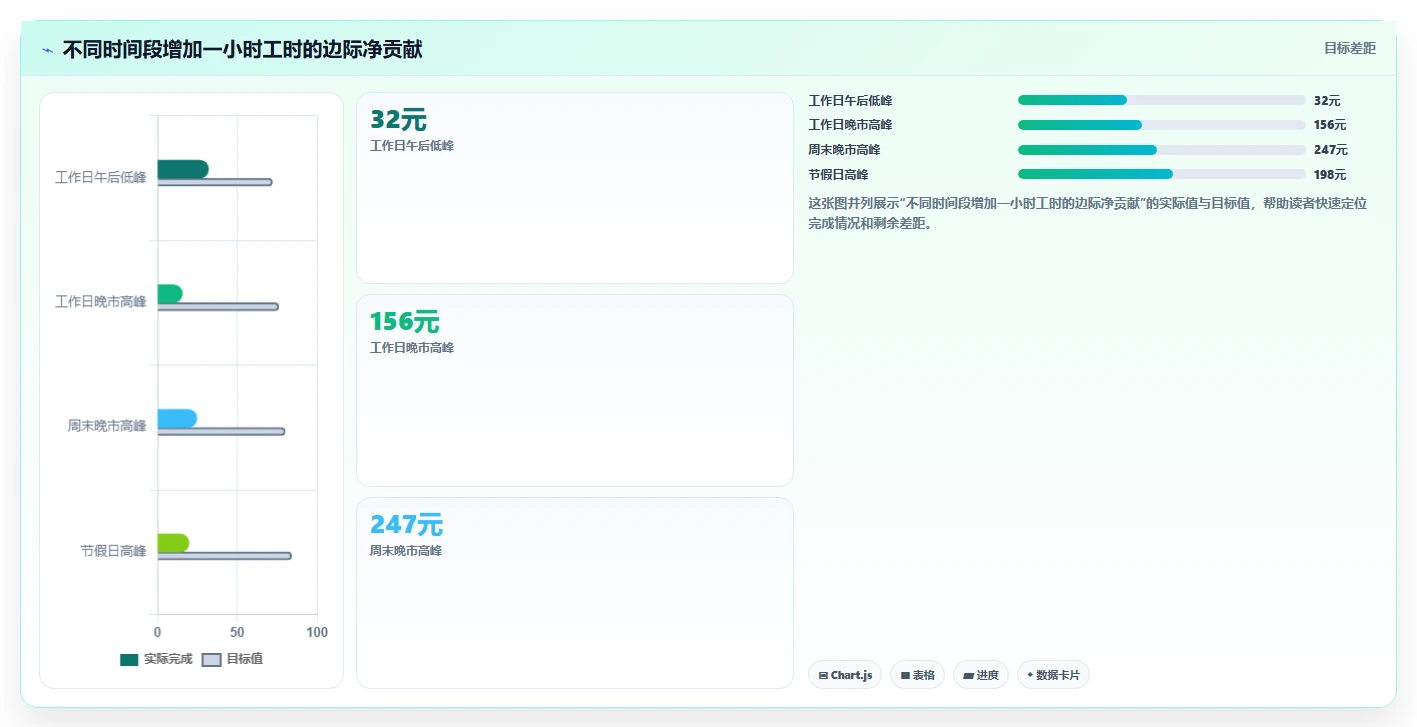Select the 表格 tag
This screenshot has width=1417, height=727.
pos(917,675)
